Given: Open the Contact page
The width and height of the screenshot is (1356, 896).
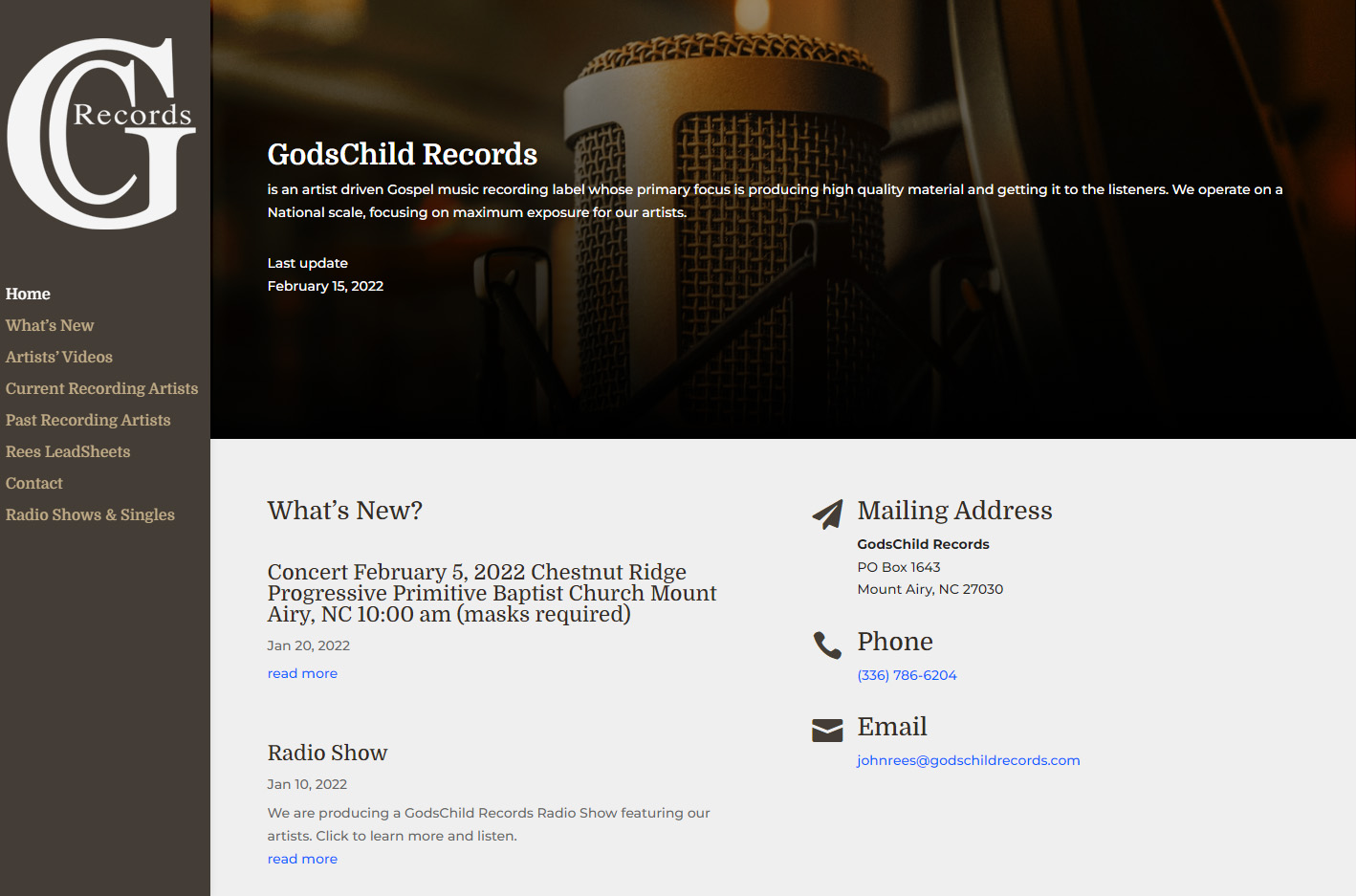Looking at the screenshot, I should [34, 483].
